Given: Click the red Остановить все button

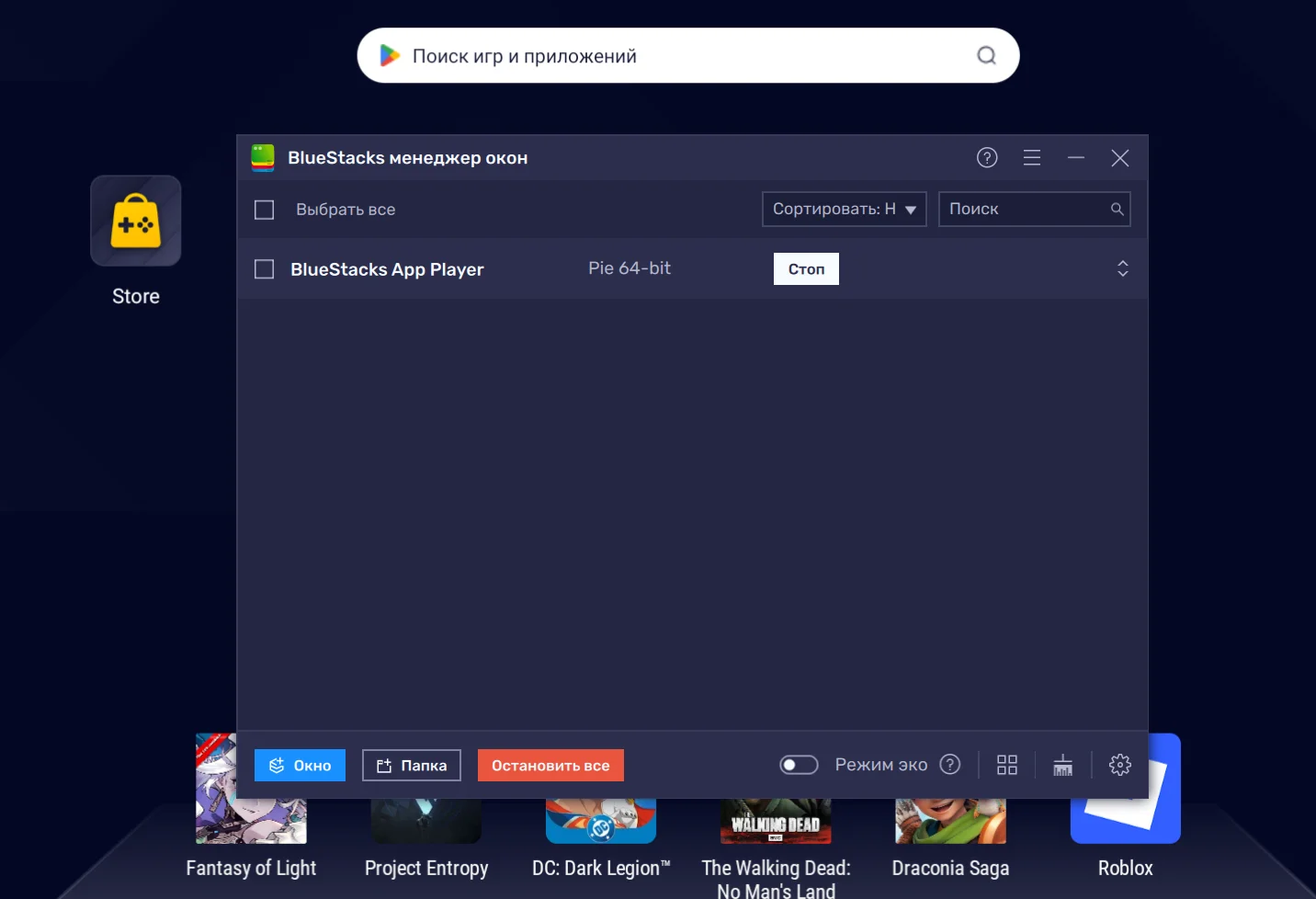Looking at the screenshot, I should click(x=550, y=766).
